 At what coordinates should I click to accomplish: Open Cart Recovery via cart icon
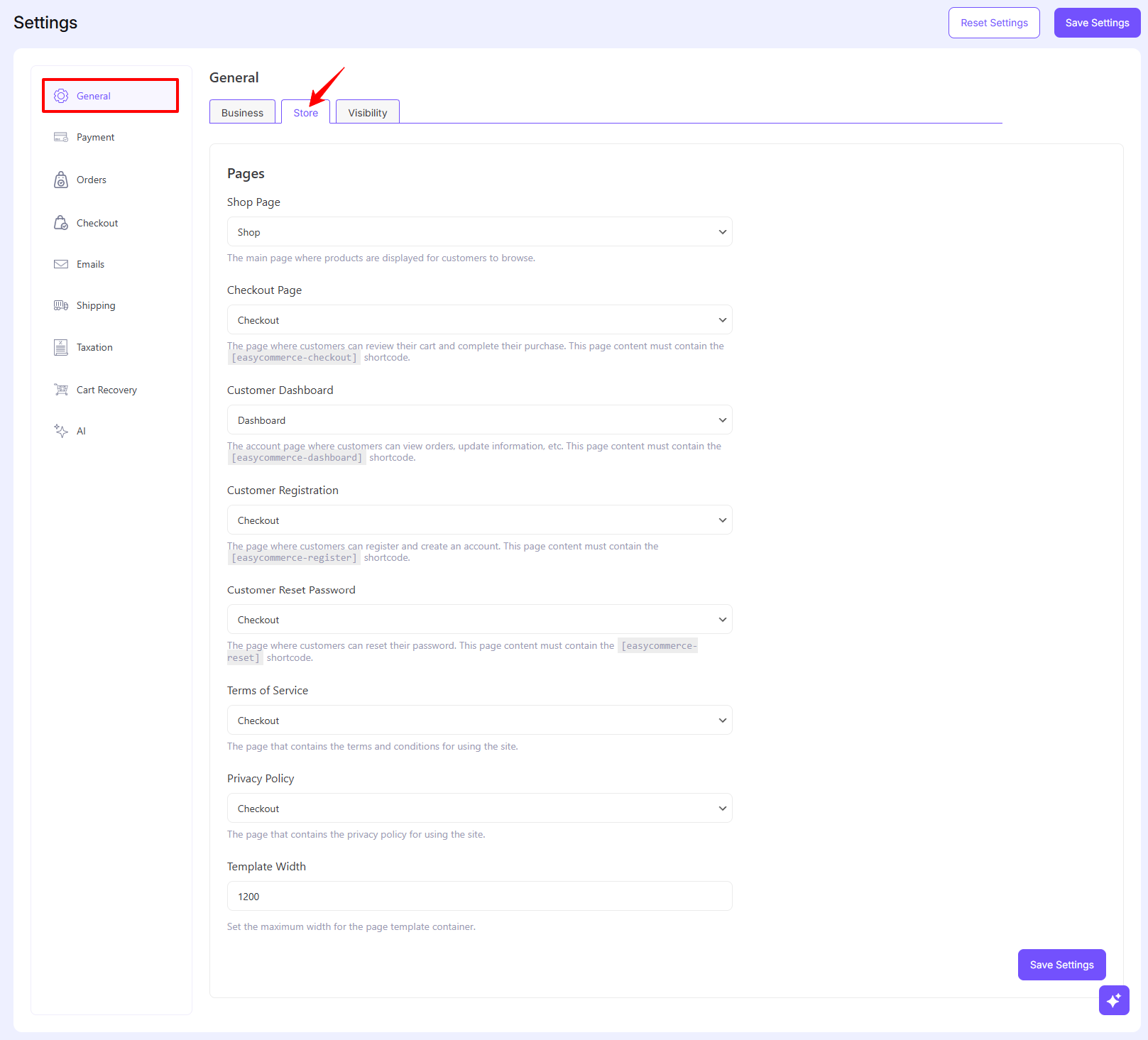61,390
